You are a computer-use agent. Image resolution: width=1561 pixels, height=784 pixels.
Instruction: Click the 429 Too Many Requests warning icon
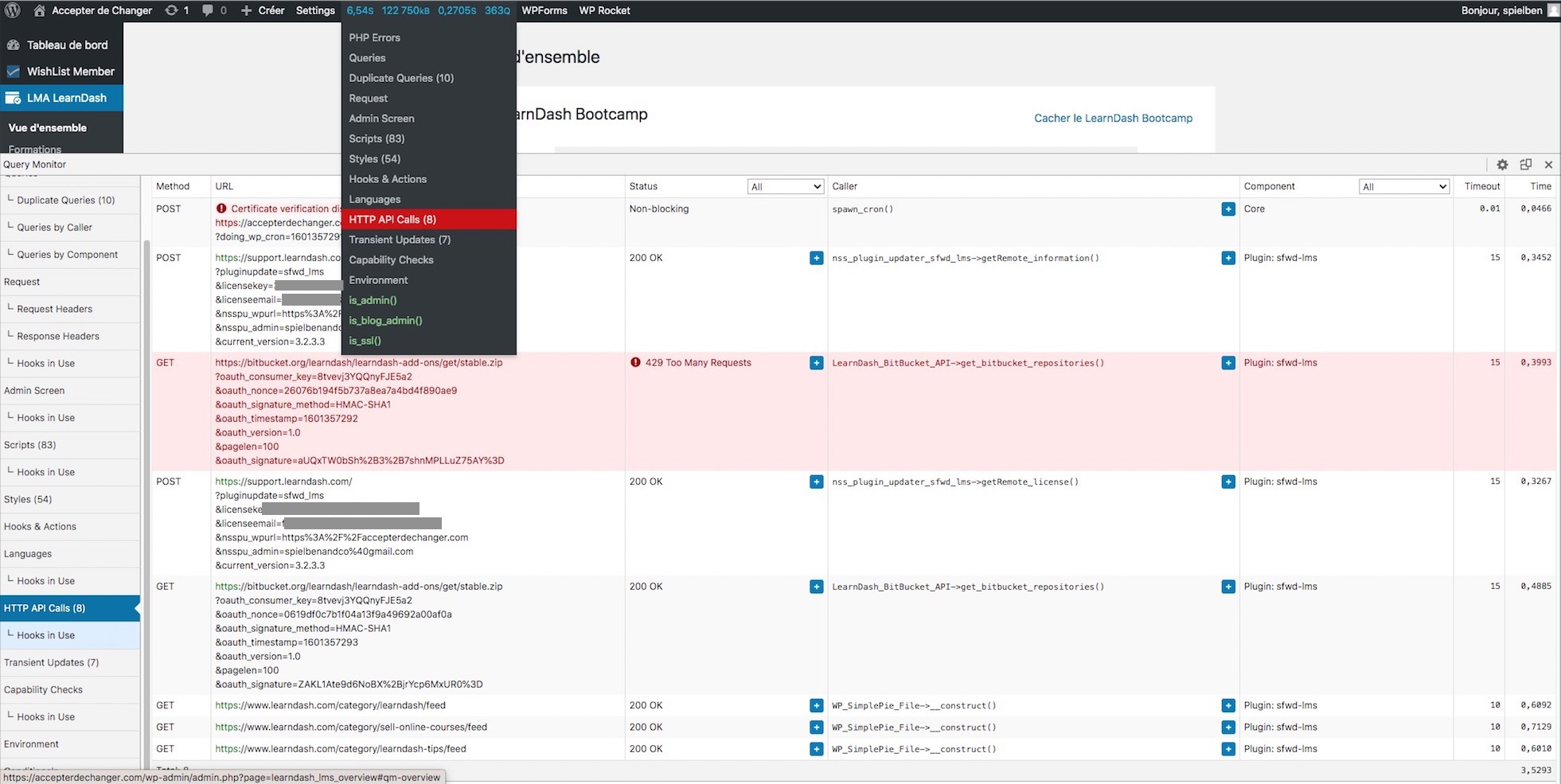[635, 362]
